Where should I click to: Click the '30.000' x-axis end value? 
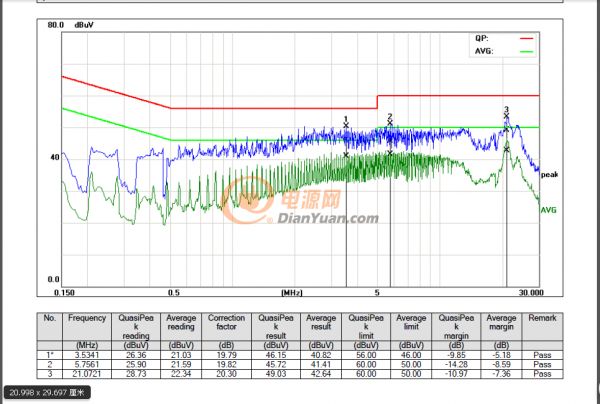coord(531,293)
